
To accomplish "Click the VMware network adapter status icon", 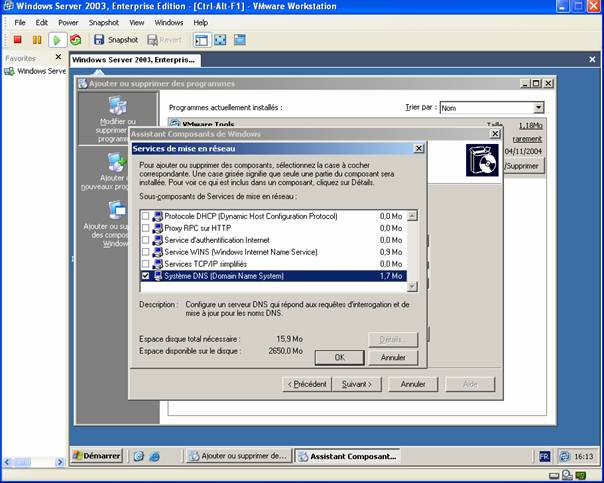I will pyautogui.click(x=581, y=475).
